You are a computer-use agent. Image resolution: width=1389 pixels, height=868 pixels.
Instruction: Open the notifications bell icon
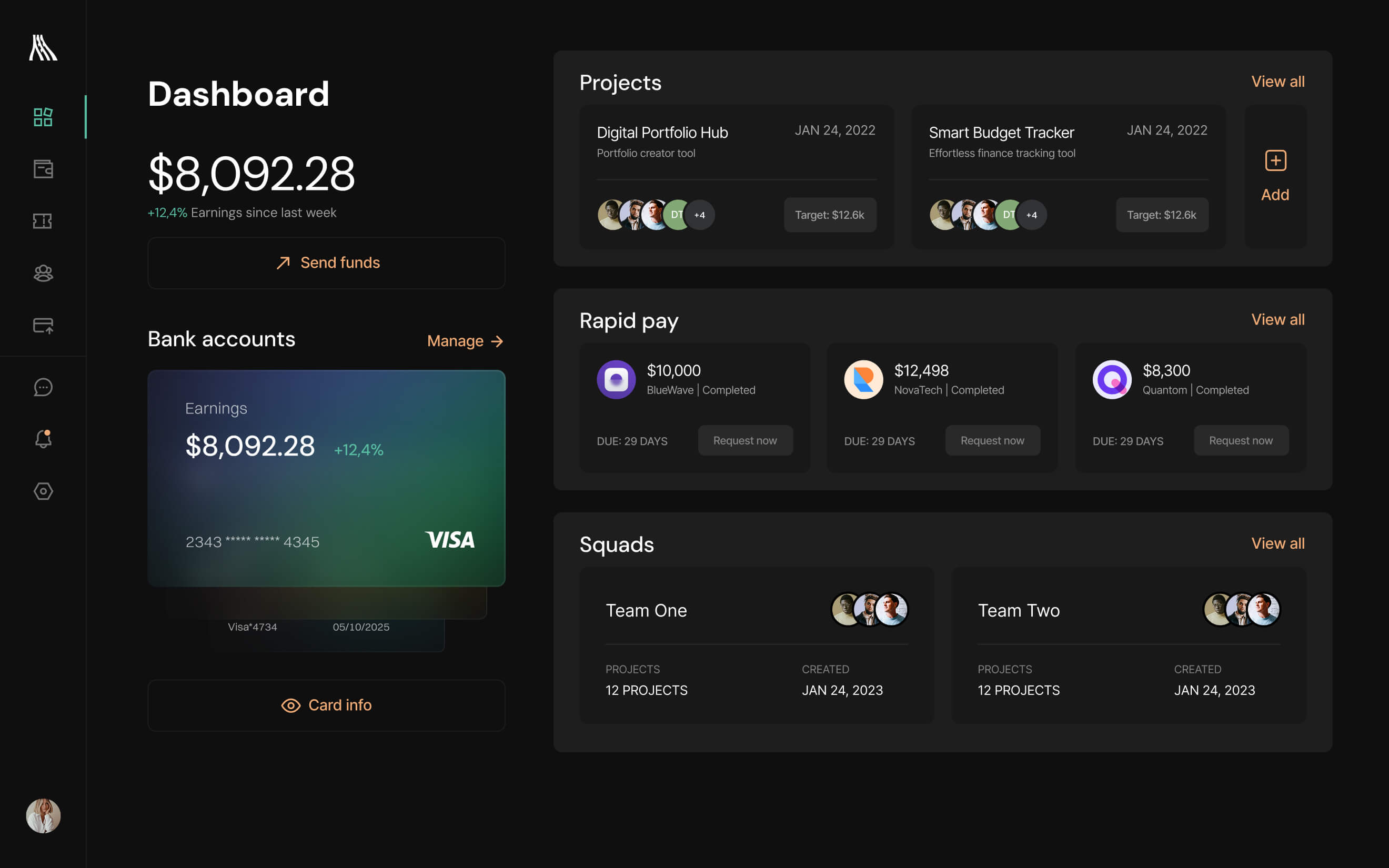(43, 439)
